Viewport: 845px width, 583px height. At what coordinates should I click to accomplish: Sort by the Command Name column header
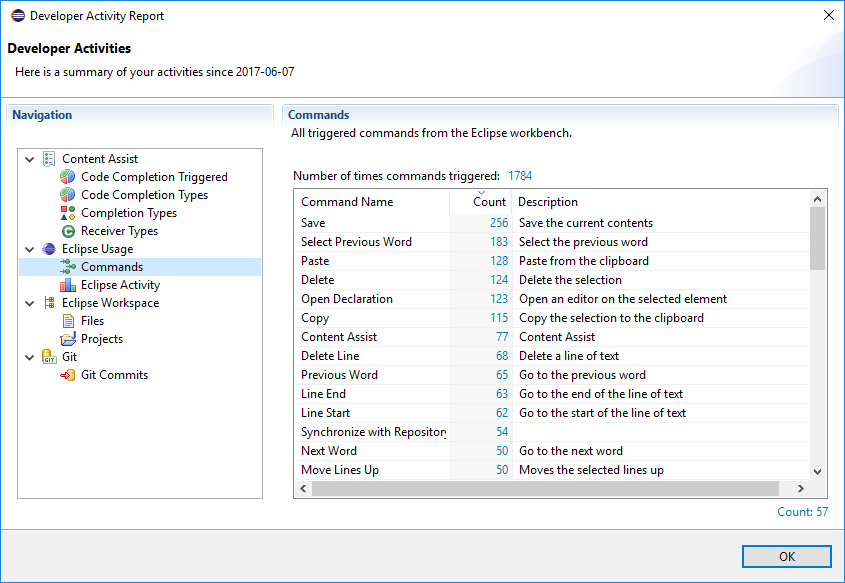coord(372,202)
